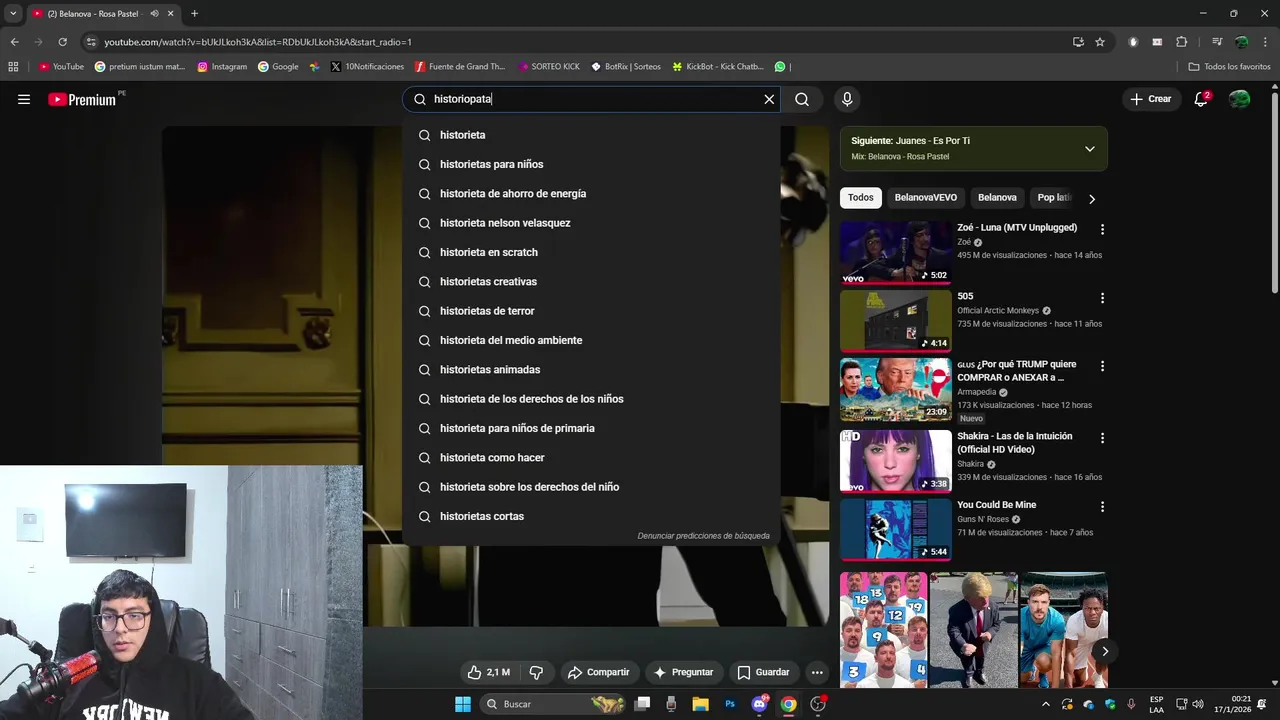Screen dimensions: 1280x720
Task: Mute the Belanova tab audio icon
Action: pyautogui.click(x=154, y=14)
